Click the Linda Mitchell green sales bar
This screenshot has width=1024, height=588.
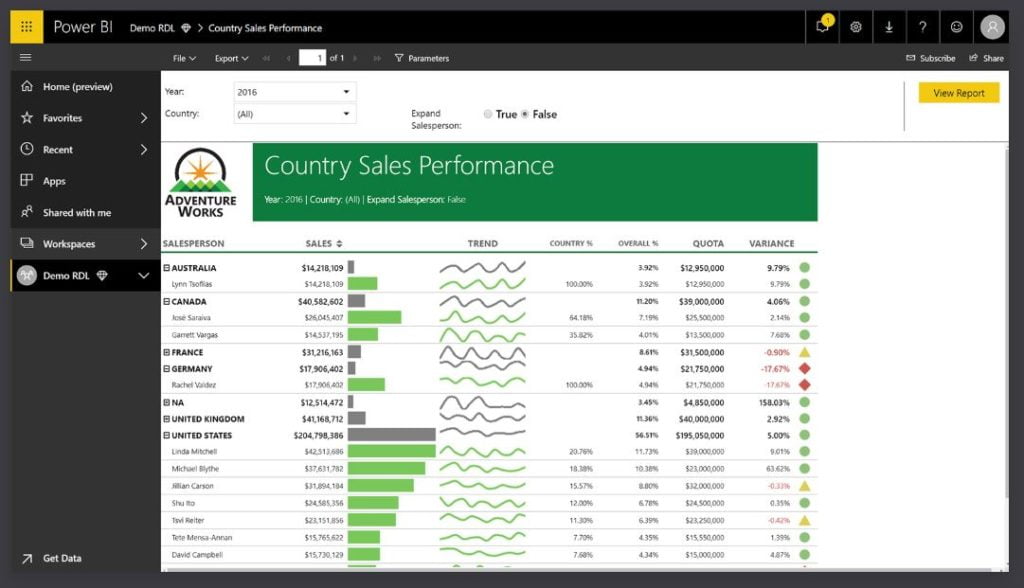pyautogui.click(x=392, y=451)
